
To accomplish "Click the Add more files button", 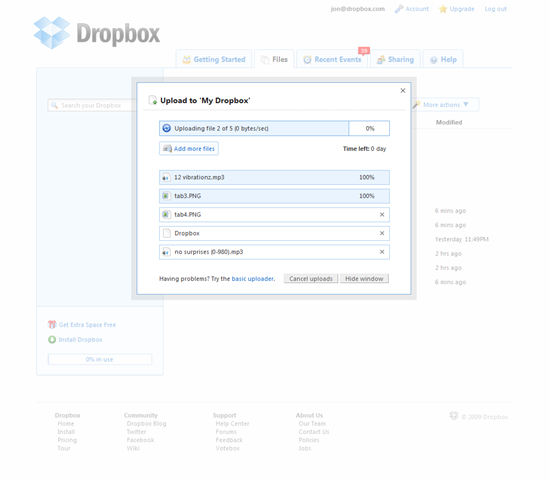I will click(189, 148).
